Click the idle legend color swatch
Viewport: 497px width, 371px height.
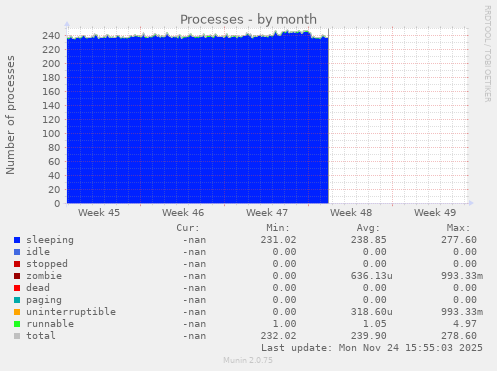pos(17,252)
